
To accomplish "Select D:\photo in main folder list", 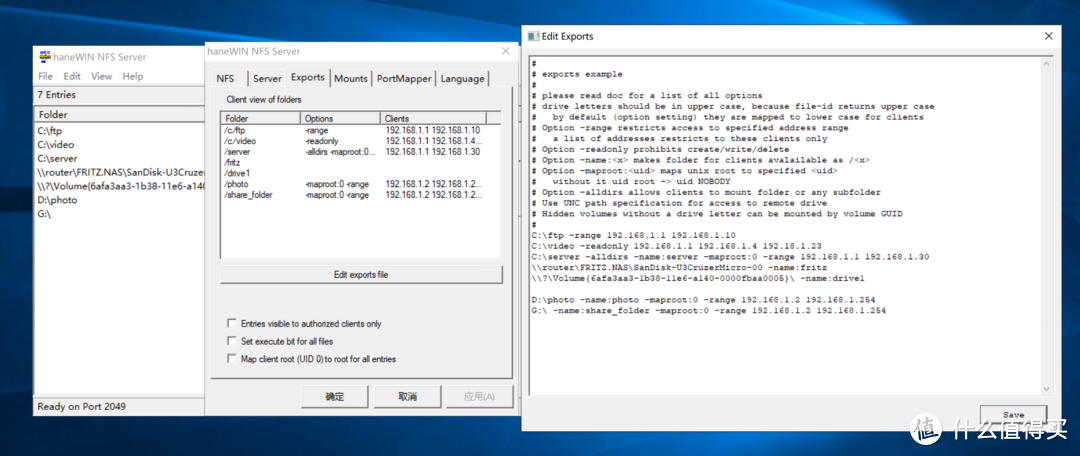I will coord(57,200).
